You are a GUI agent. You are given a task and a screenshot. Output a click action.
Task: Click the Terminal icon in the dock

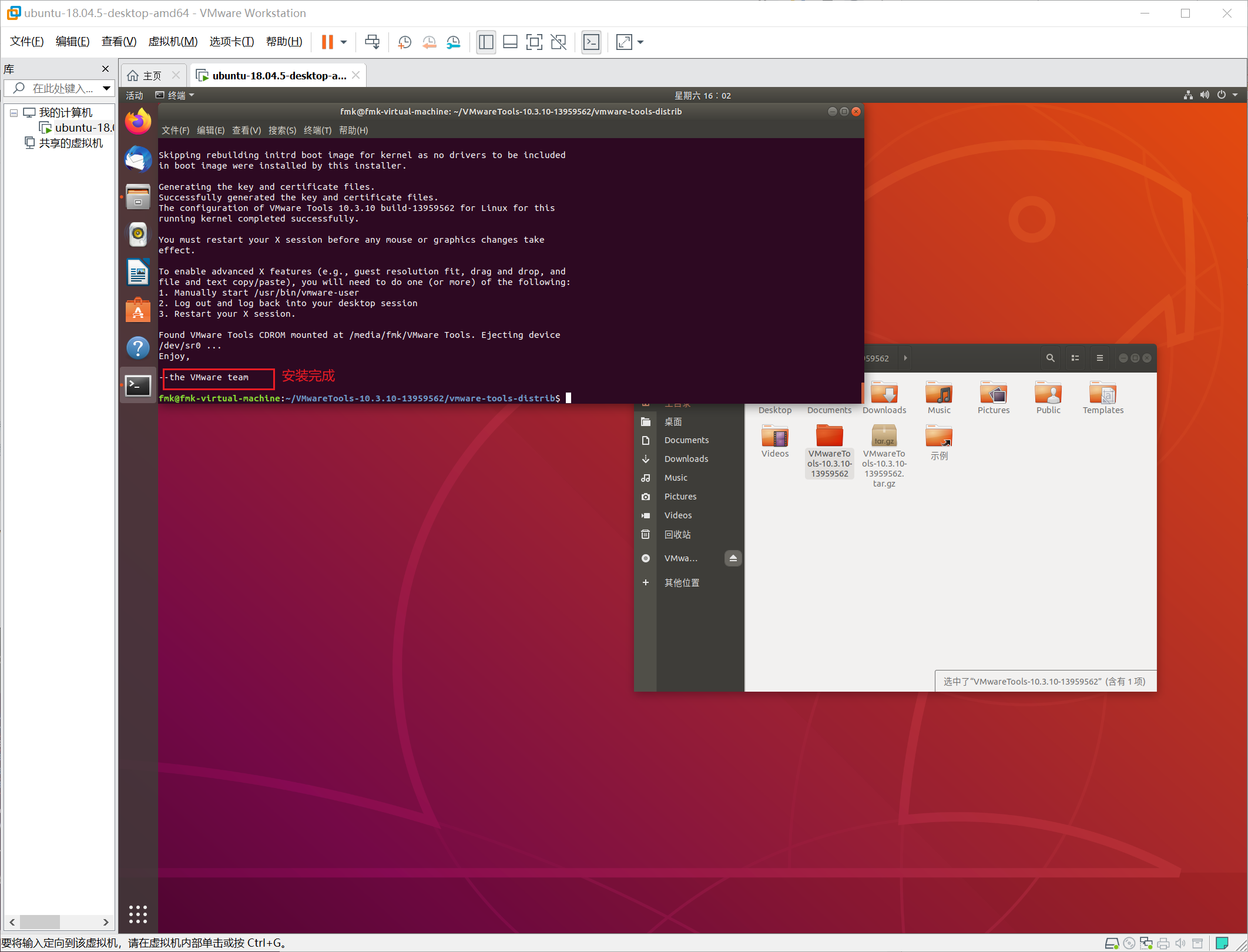(x=138, y=386)
